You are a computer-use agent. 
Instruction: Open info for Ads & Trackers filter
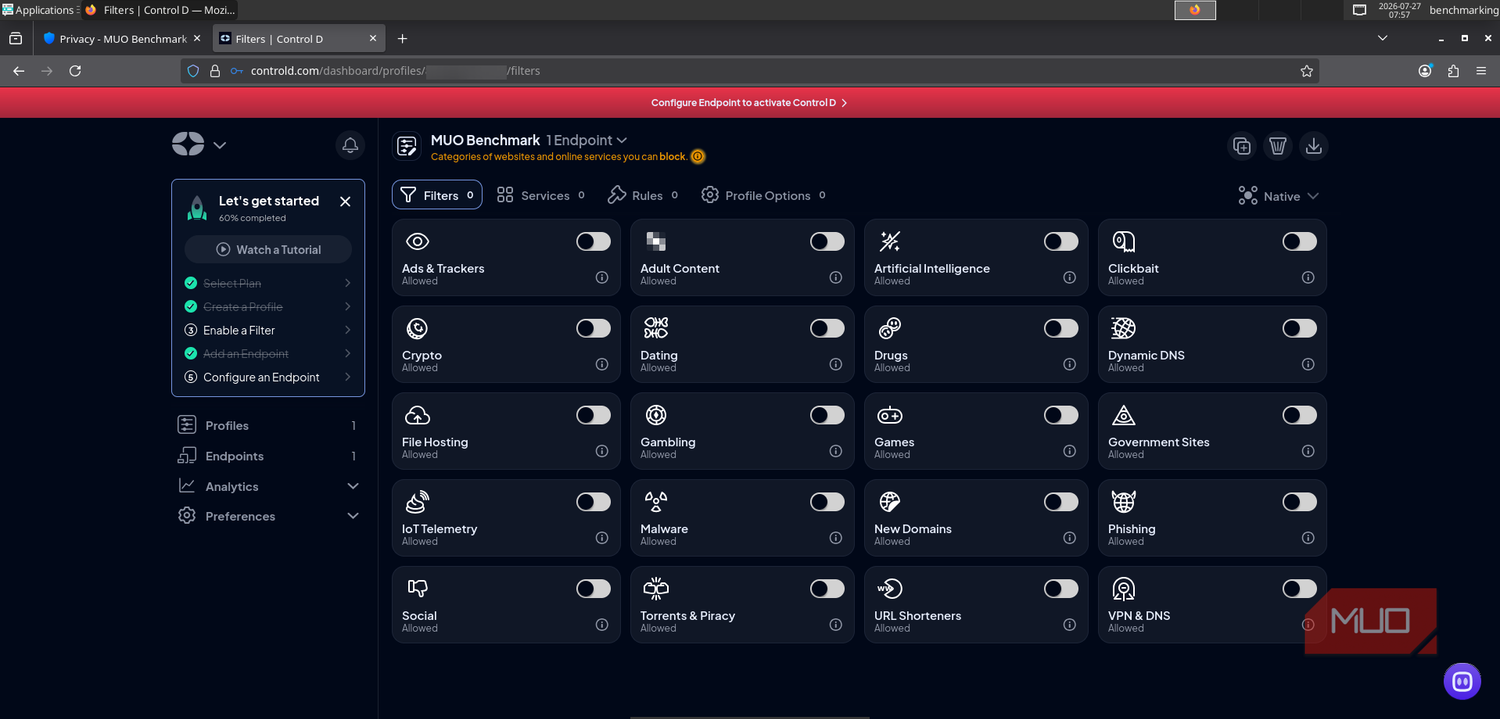(602, 277)
